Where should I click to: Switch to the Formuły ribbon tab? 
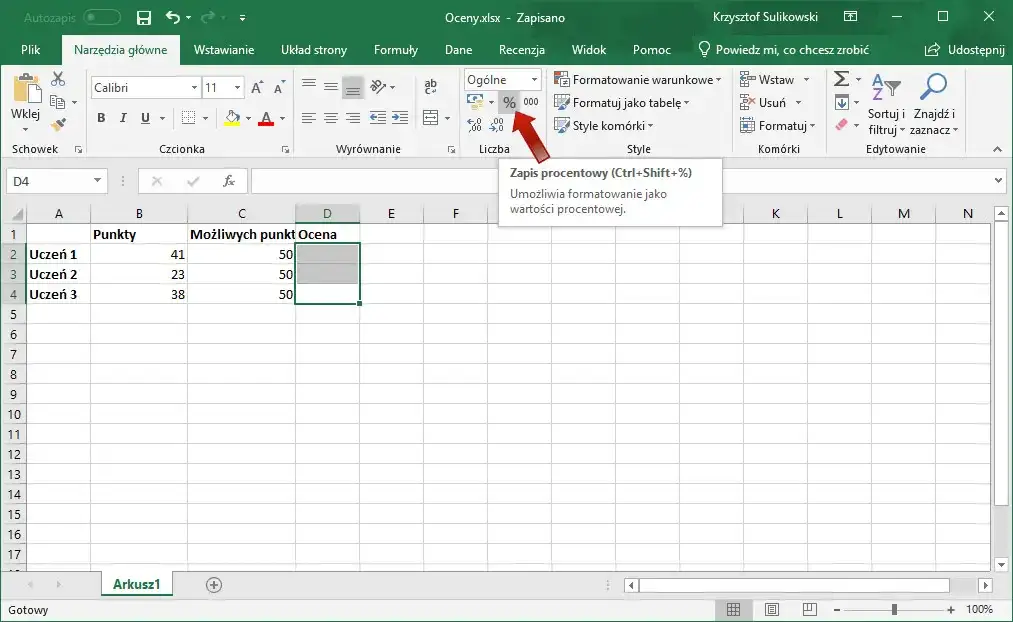click(395, 50)
